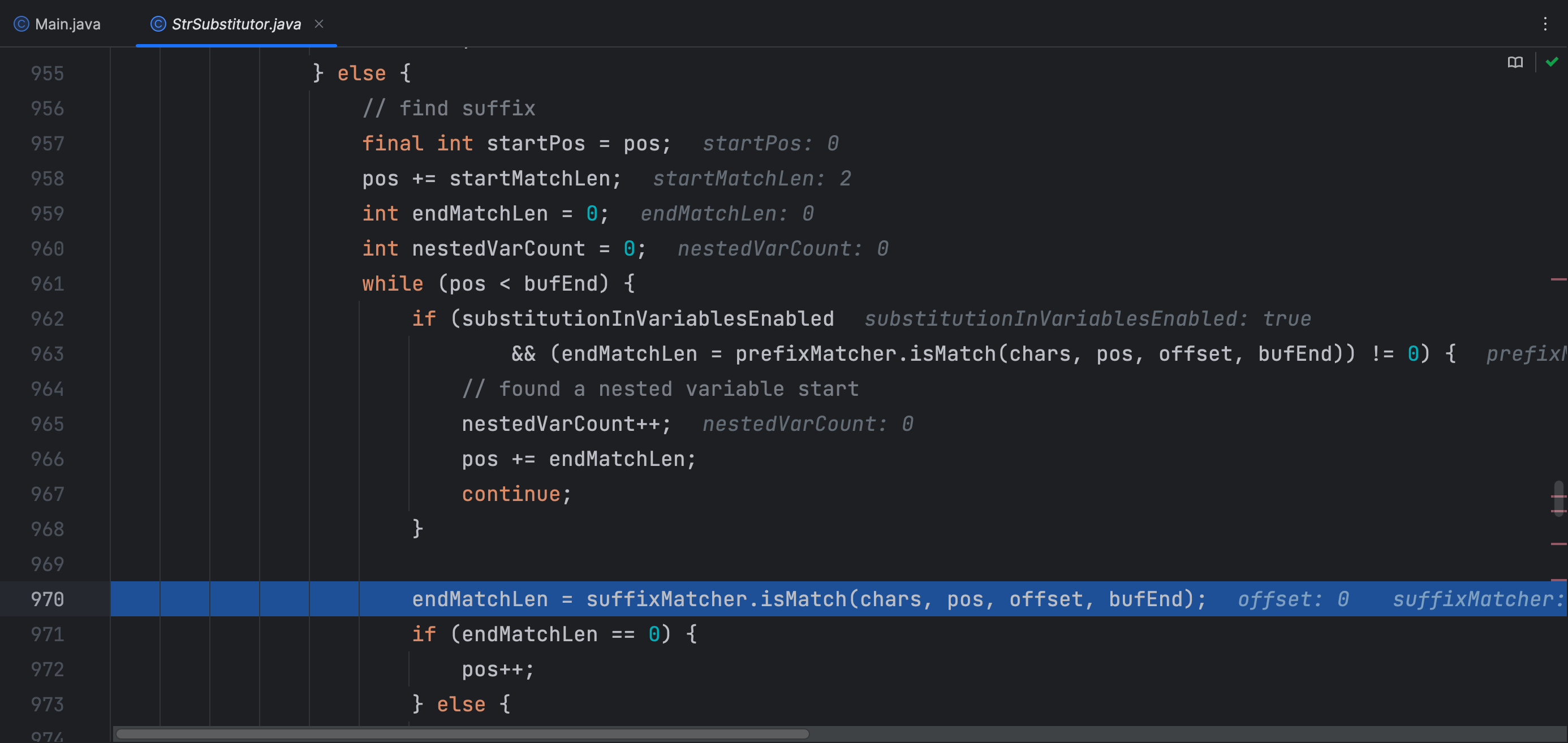Open the inspections green checkmark widget

tap(1552, 62)
